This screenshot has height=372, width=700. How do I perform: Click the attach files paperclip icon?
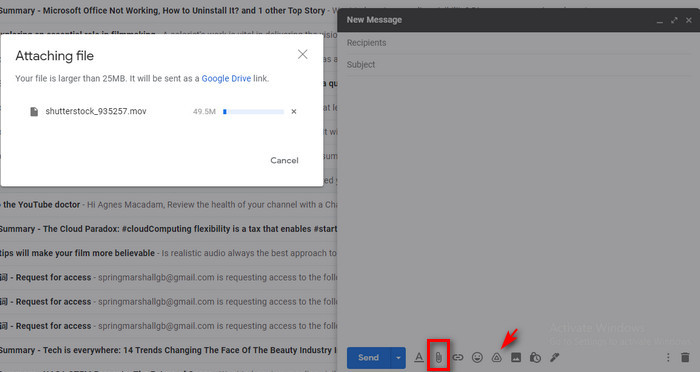coord(438,357)
